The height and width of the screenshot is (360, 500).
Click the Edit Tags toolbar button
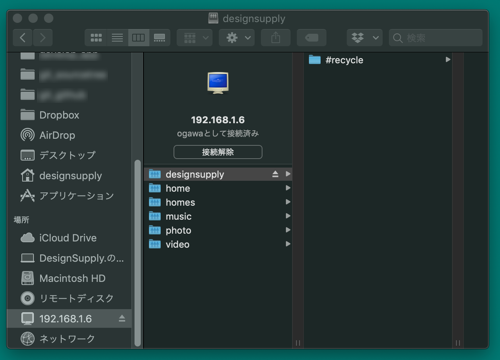(x=311, y=38)
